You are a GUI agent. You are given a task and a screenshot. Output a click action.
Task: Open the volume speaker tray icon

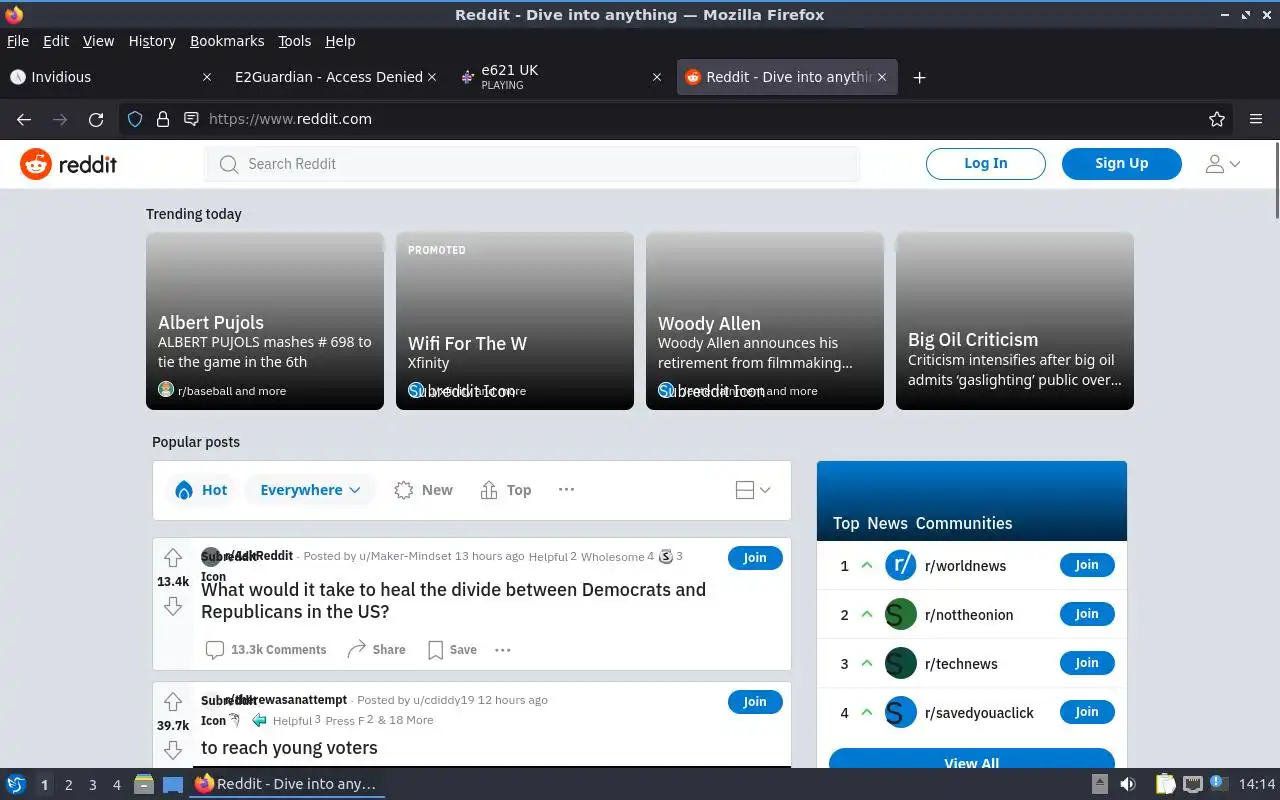[1128, 785]
